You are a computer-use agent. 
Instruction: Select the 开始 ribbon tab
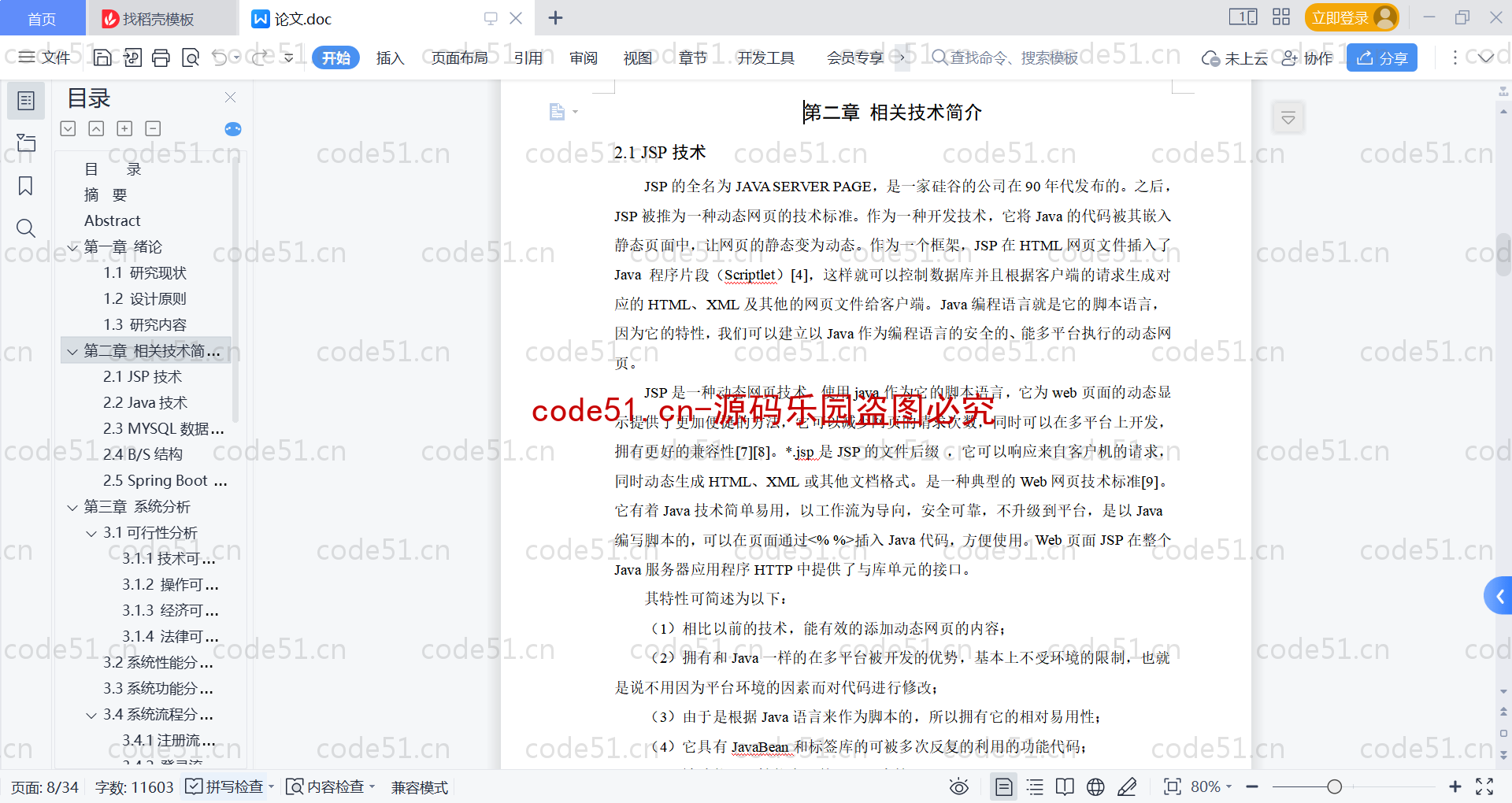[x=336, y=57]
